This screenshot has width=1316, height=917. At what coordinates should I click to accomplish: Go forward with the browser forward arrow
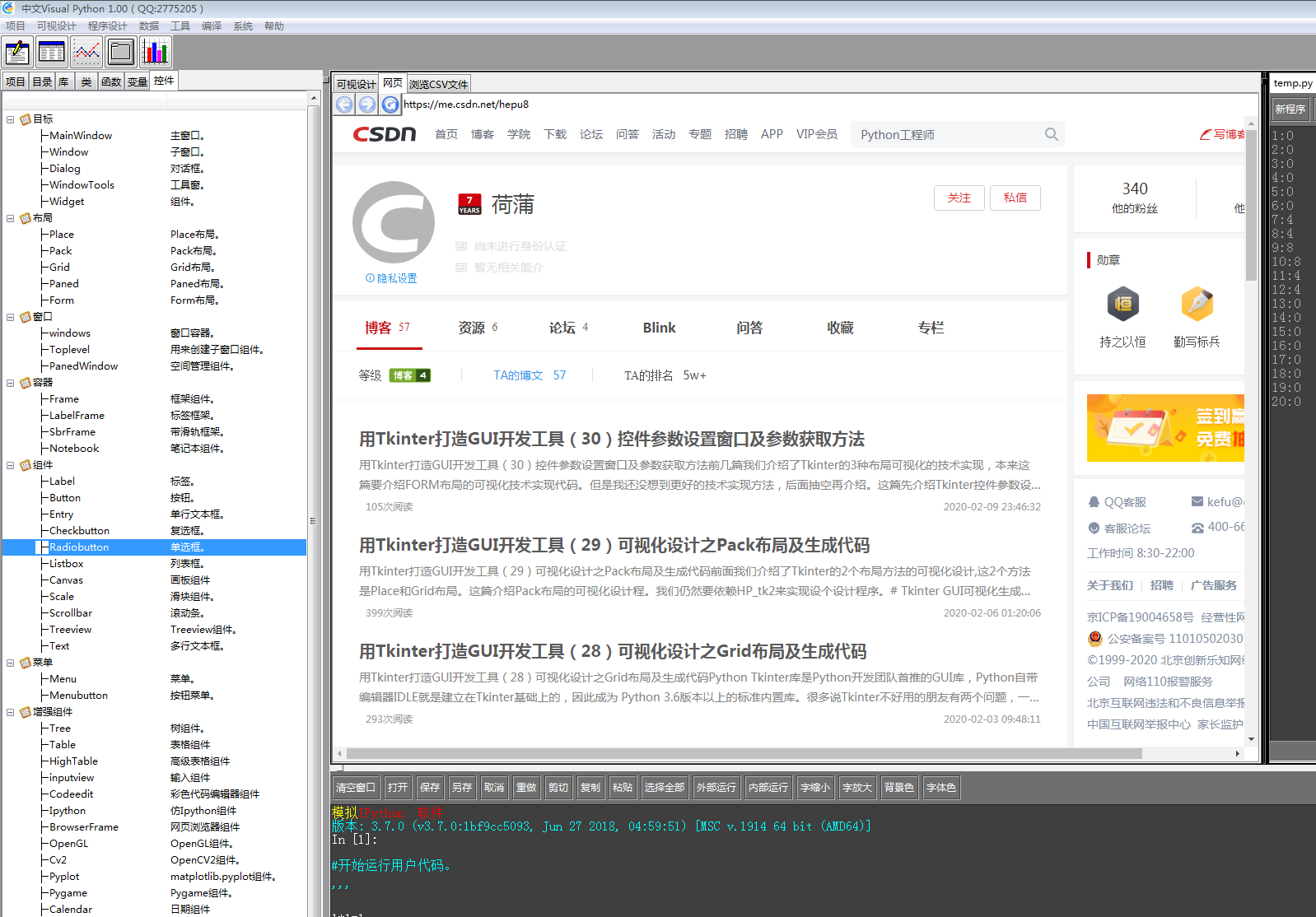point(367,105)
